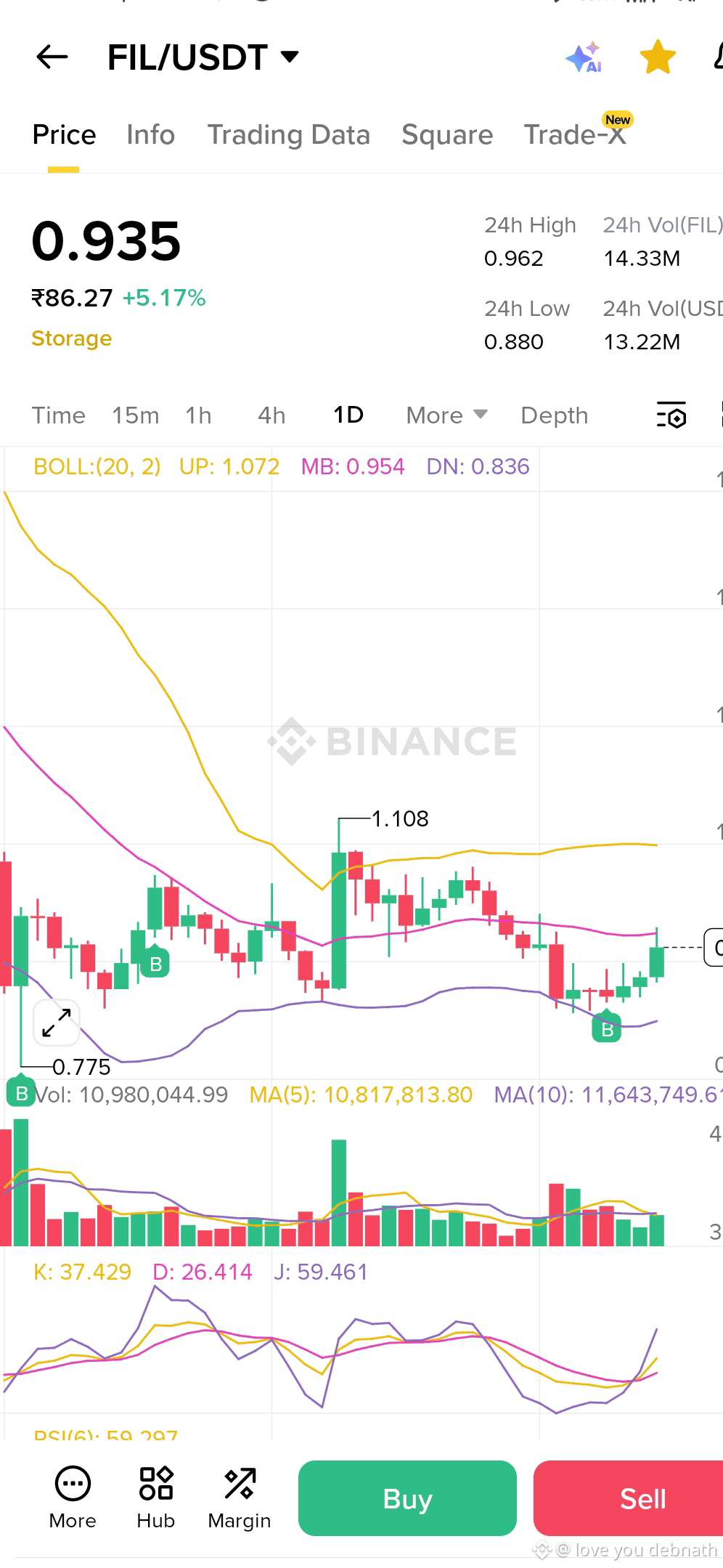The image size is (723, 1568).
Task: Go back using the left arrow
Action: pos(52,57)
